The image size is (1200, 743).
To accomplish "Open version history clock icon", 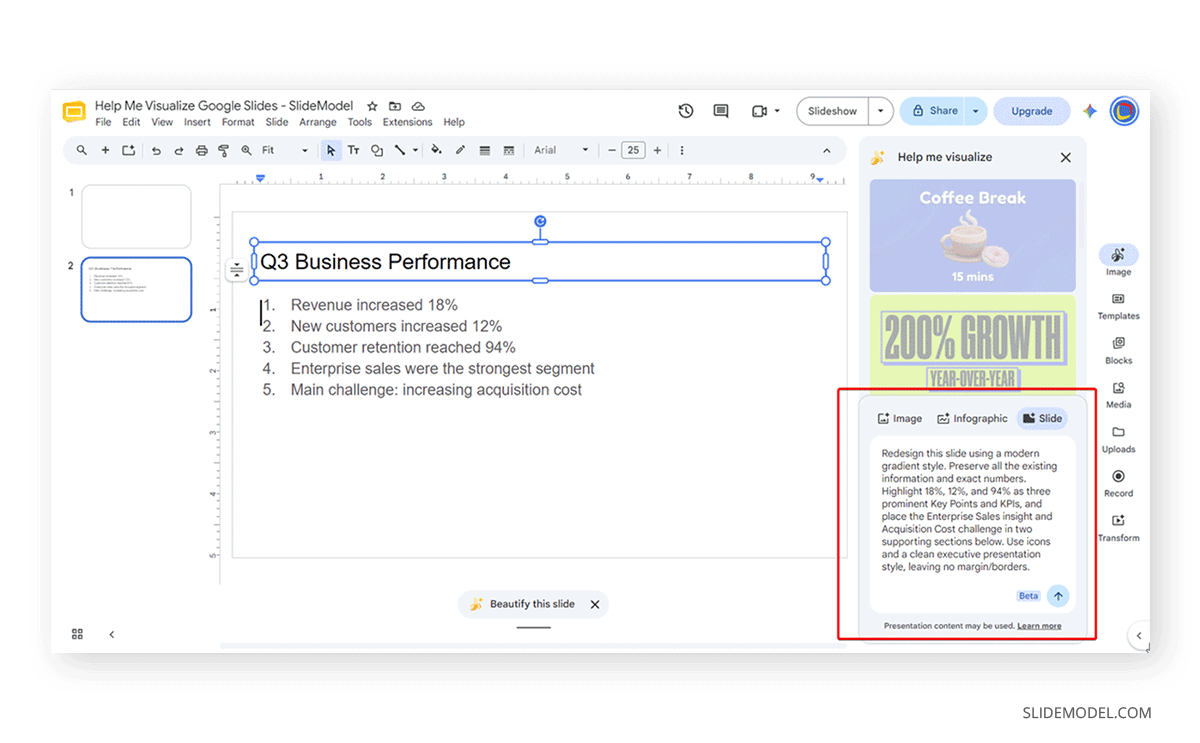I will [686, 111].
